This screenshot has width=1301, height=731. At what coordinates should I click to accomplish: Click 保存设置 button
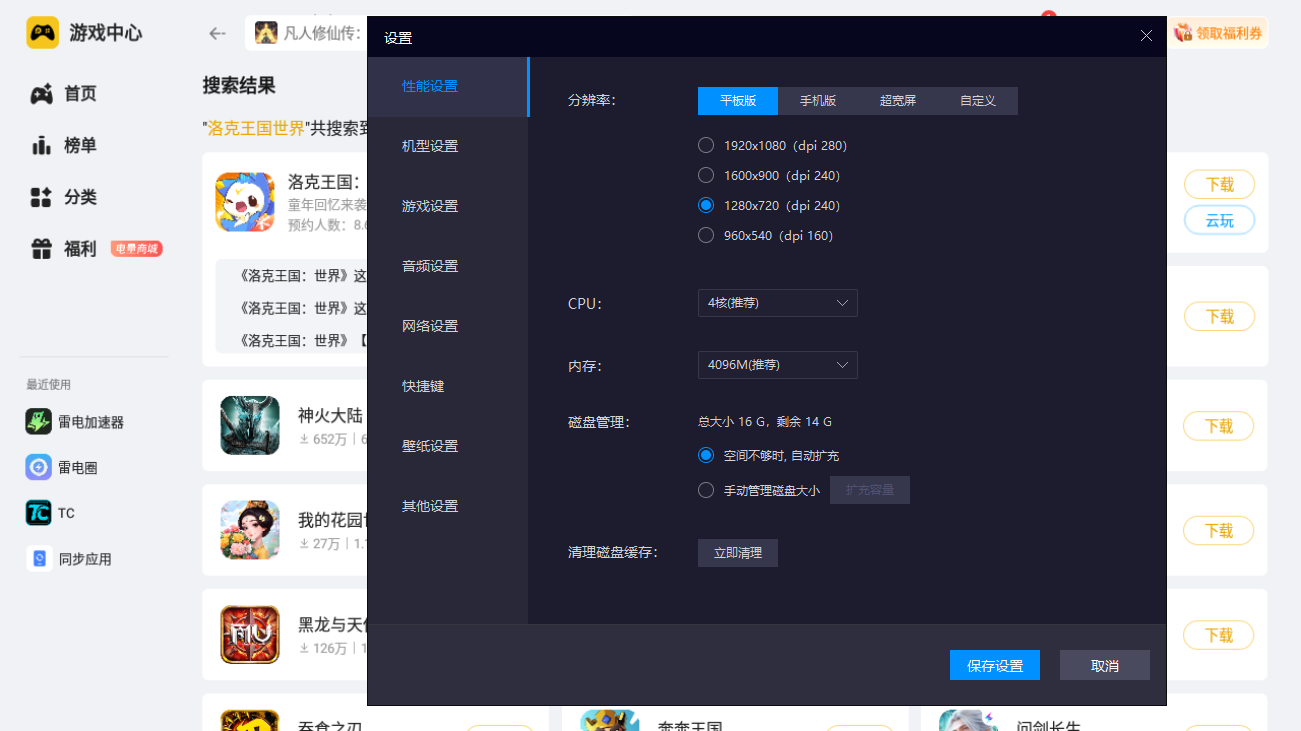coord(995,666)
